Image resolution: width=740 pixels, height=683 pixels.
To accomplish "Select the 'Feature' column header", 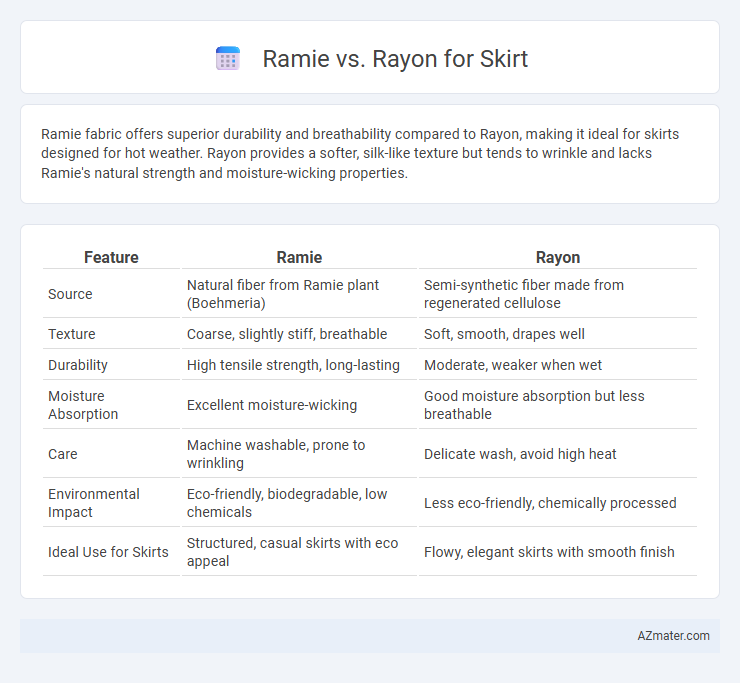I will coord(111,257).
